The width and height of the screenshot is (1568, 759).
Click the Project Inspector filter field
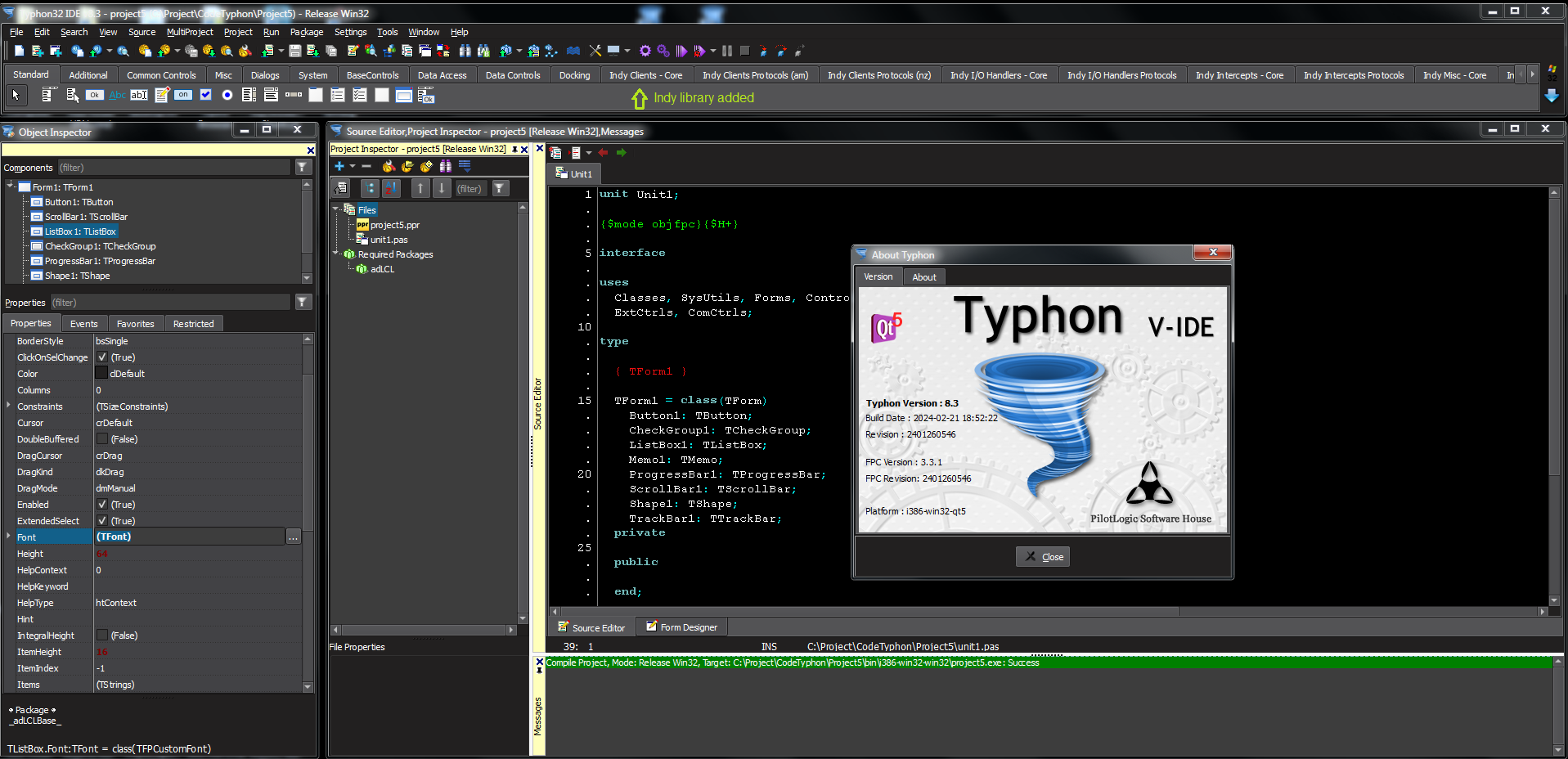point(470,189)
